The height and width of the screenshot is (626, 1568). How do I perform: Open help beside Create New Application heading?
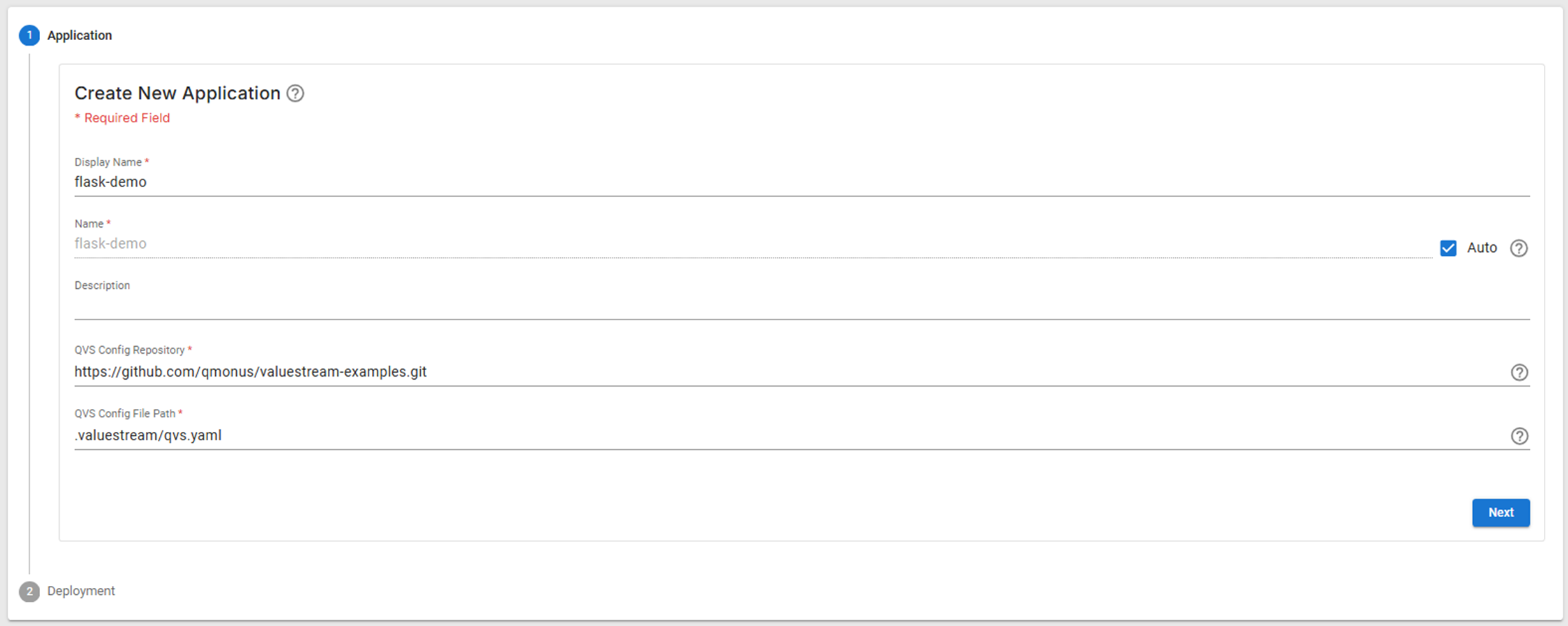click(295, 94)
